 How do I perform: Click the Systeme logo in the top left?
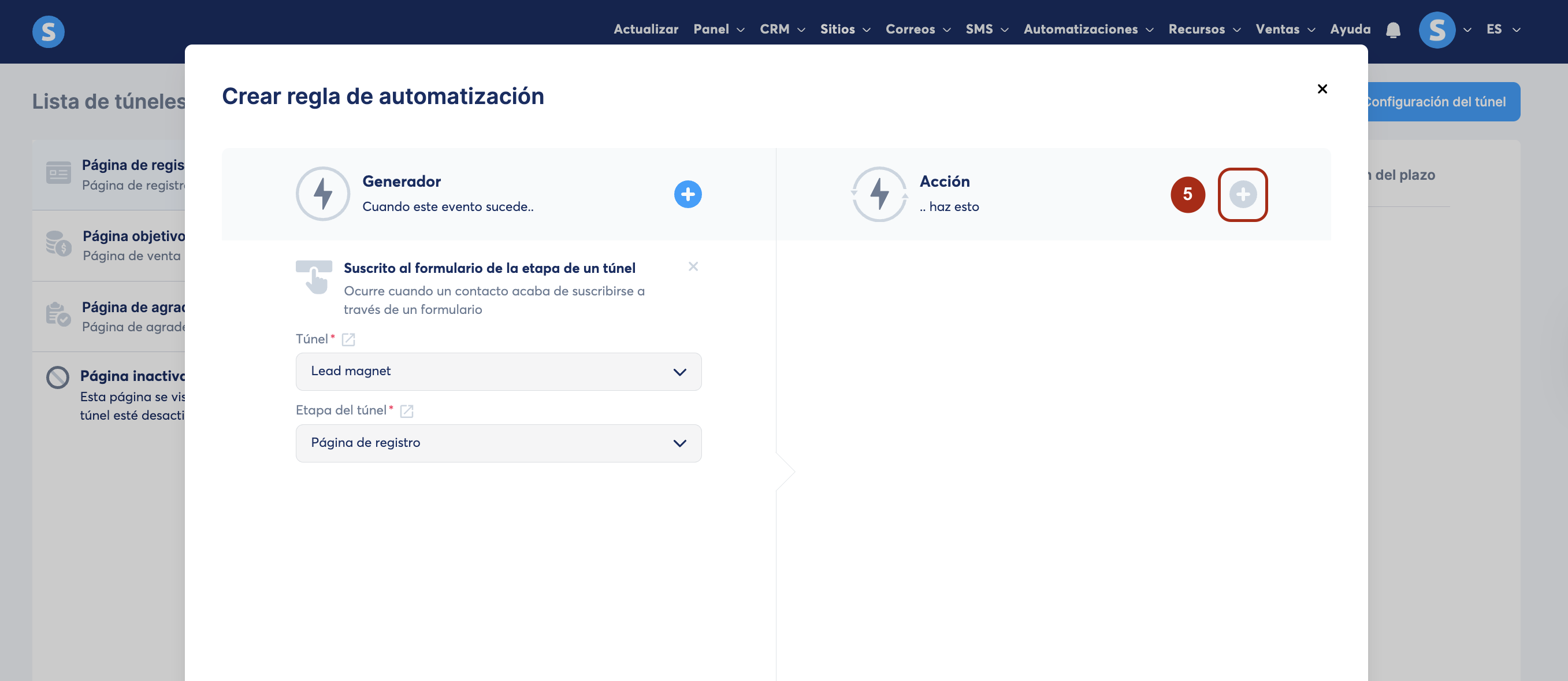tap(48, 31)
